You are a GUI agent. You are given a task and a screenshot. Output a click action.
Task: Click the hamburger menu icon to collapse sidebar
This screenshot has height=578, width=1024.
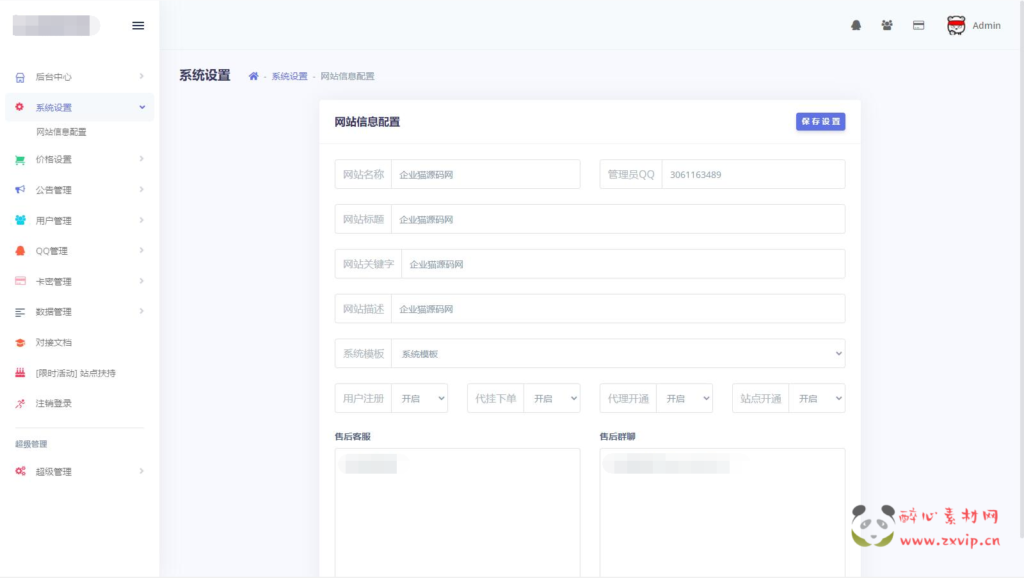pyautogui.click(x=138, y=26)
